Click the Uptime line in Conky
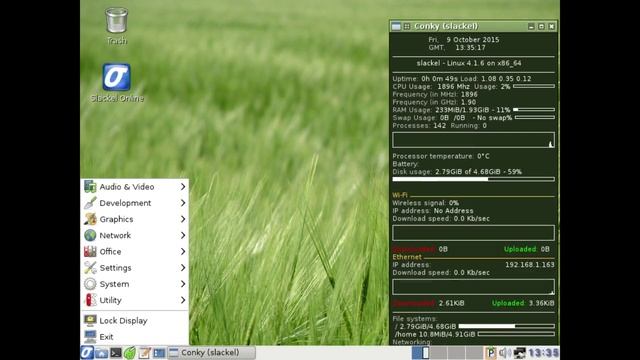The width and height of the screenshot is (640, 360). coord(462,79)
